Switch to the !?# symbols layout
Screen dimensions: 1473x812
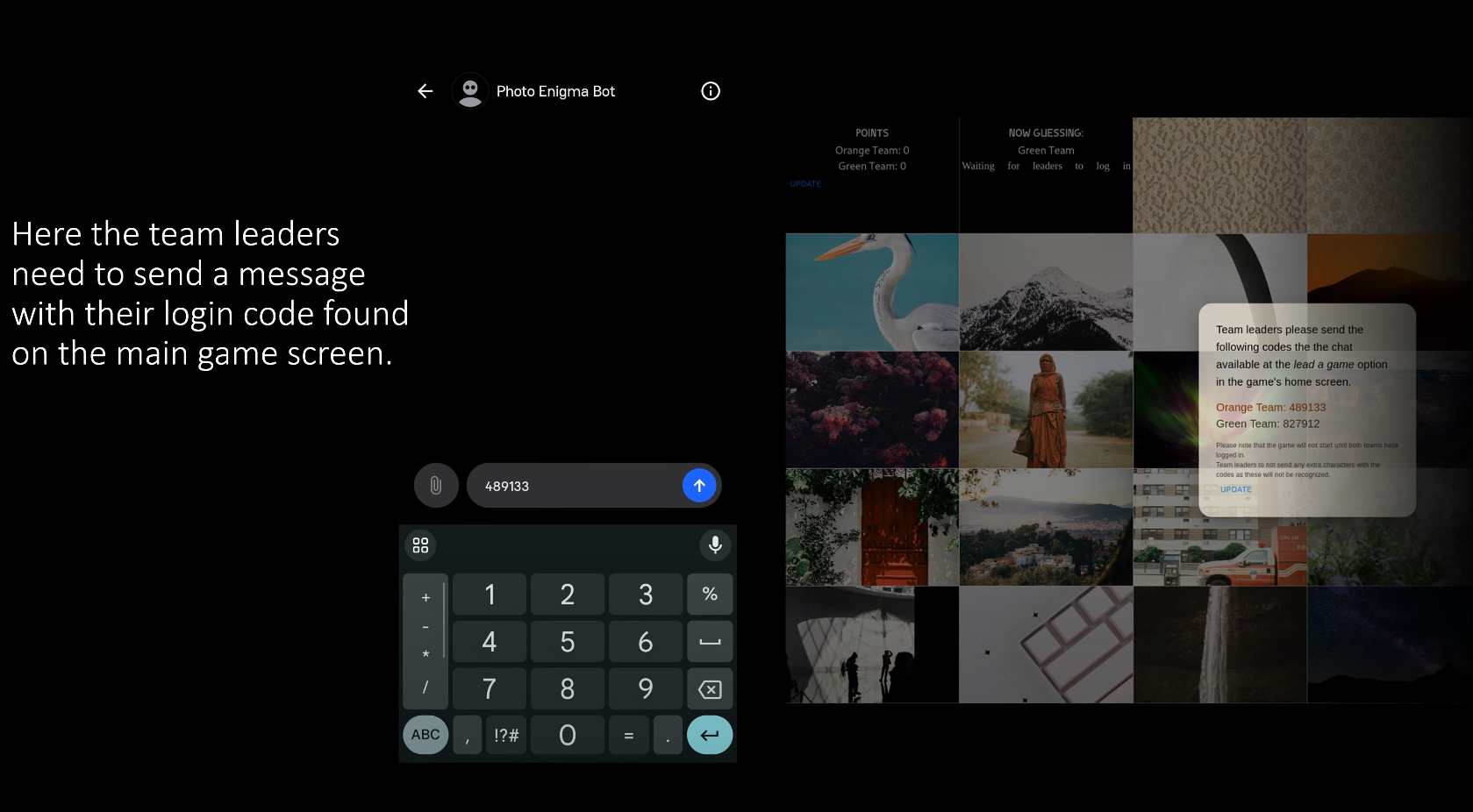coord(506,735)
